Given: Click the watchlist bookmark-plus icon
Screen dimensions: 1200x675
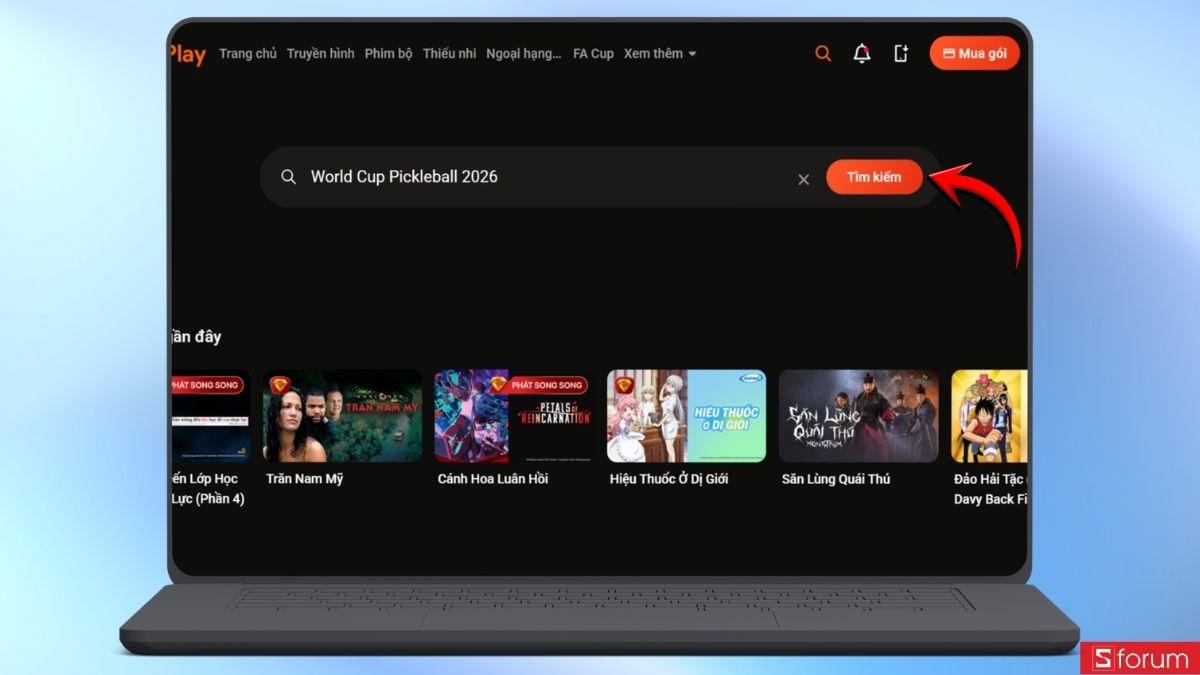Looking at the screenshot, I should tap(901, 54).
